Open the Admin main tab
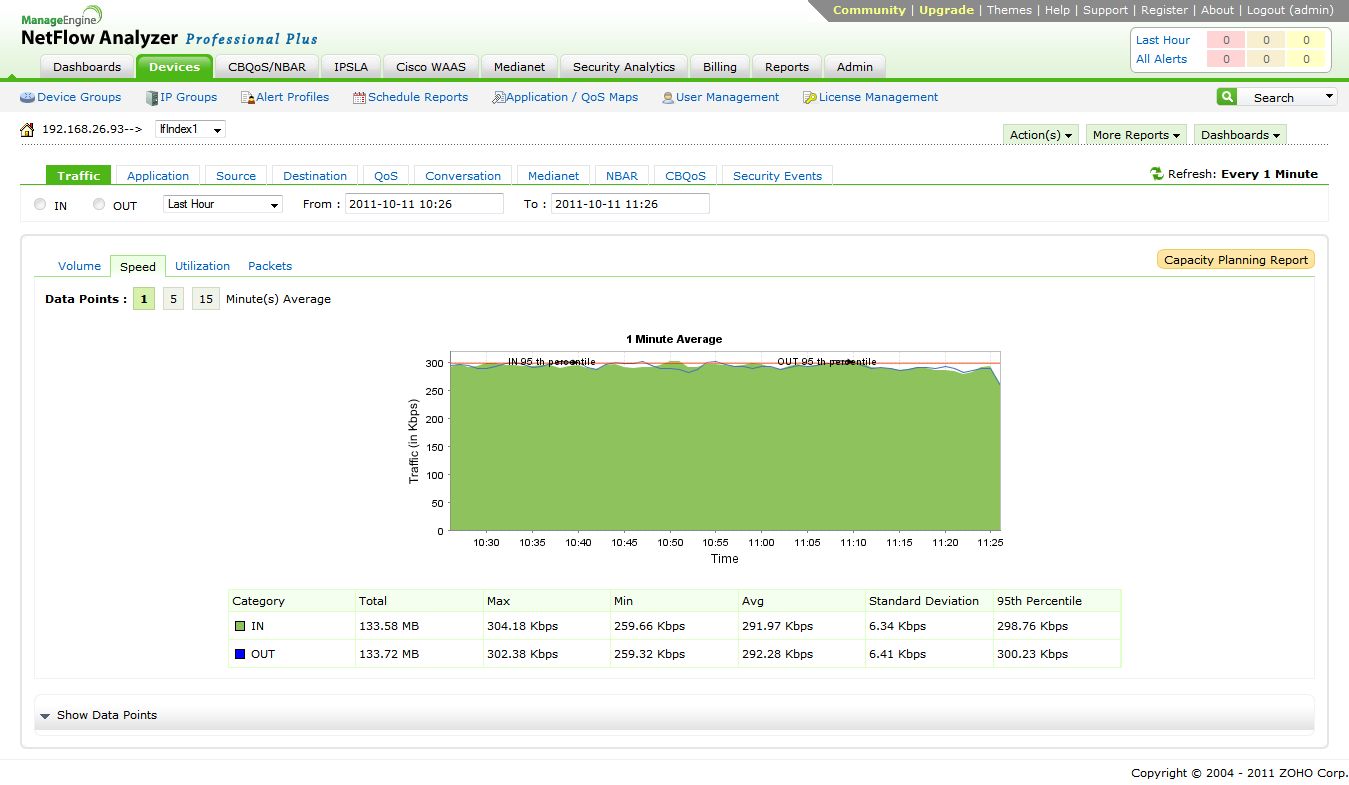 [855, 67]
